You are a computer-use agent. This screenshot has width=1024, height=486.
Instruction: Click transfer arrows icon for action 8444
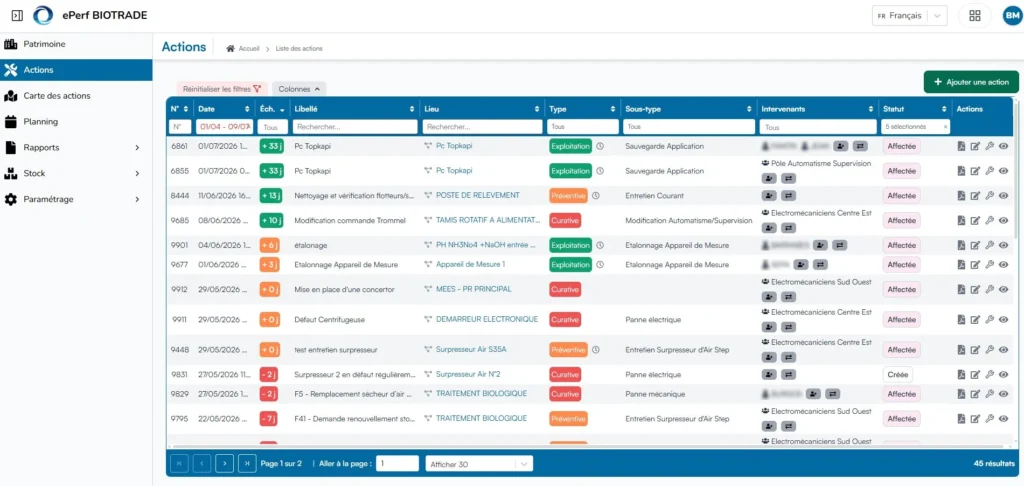[789, 195]
